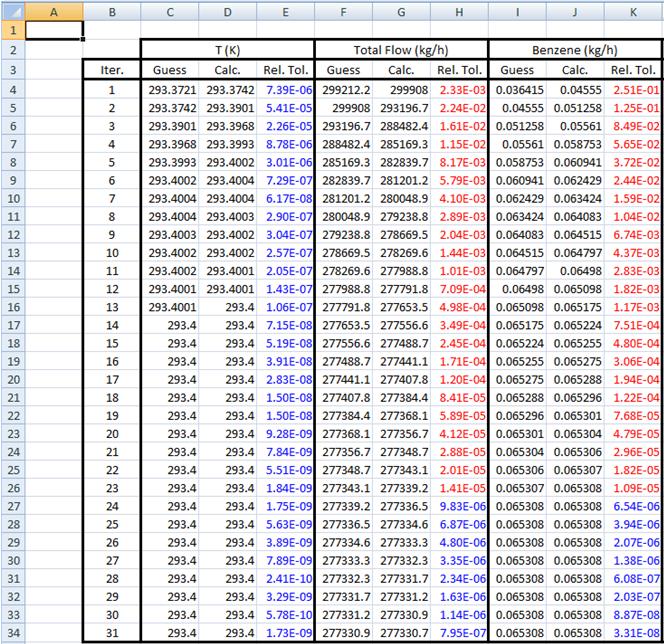Screen dimensions: 664x644
Task: Select column A header
Action: click(52, 10)
